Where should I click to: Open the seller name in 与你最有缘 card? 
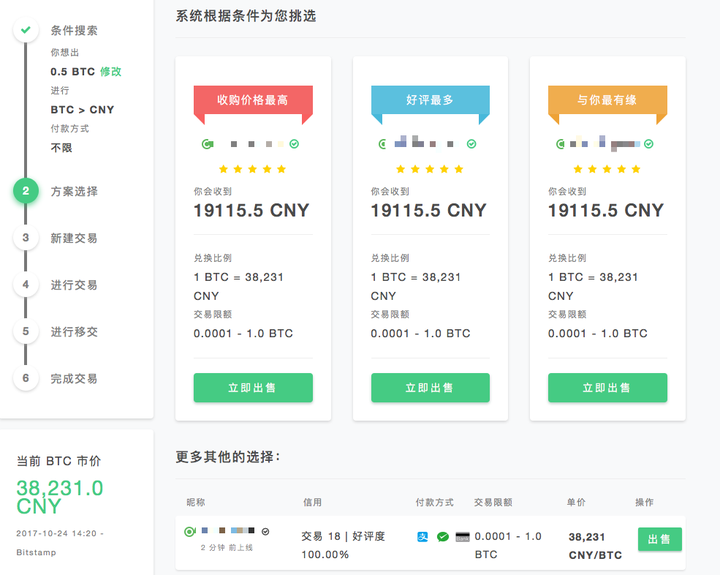tap(604, 144)
